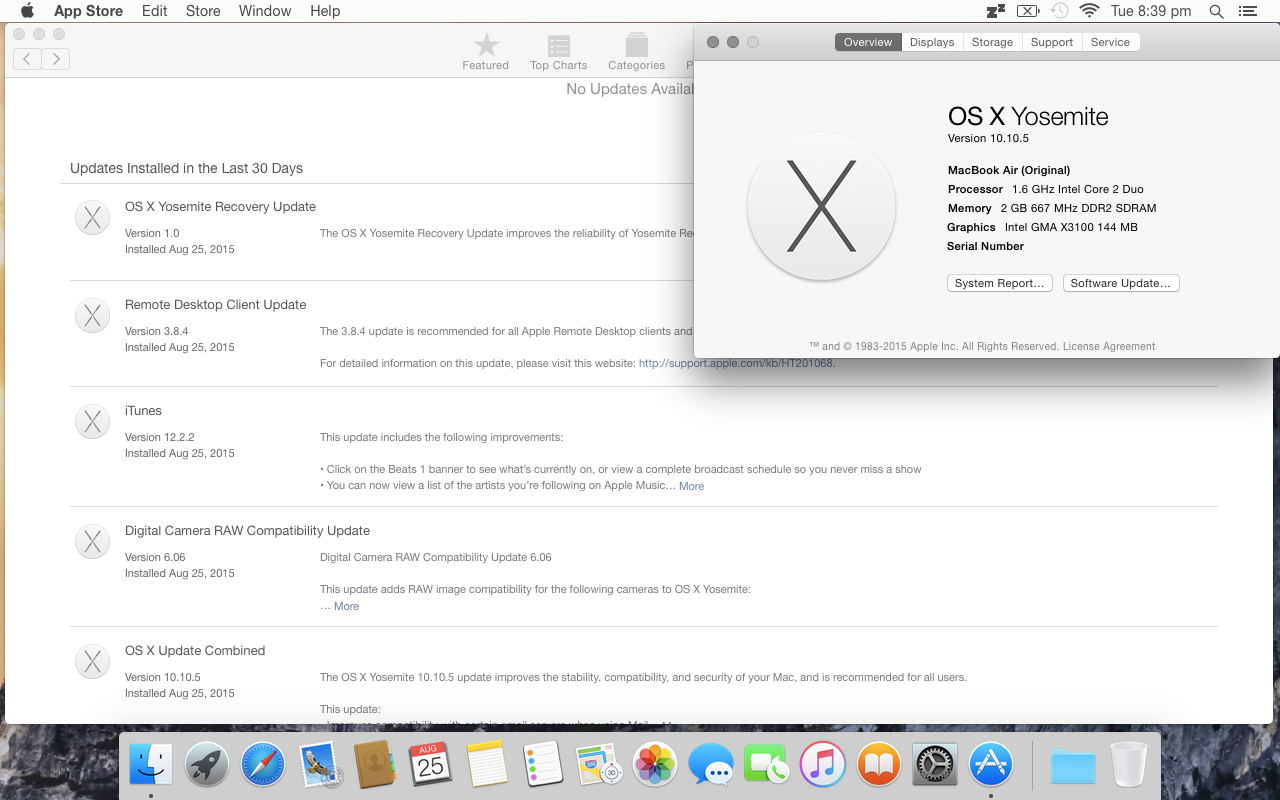The width and height of the screenshot is (1280, 800).
Task: Open the Window menu
Action: tap(265, 11)
